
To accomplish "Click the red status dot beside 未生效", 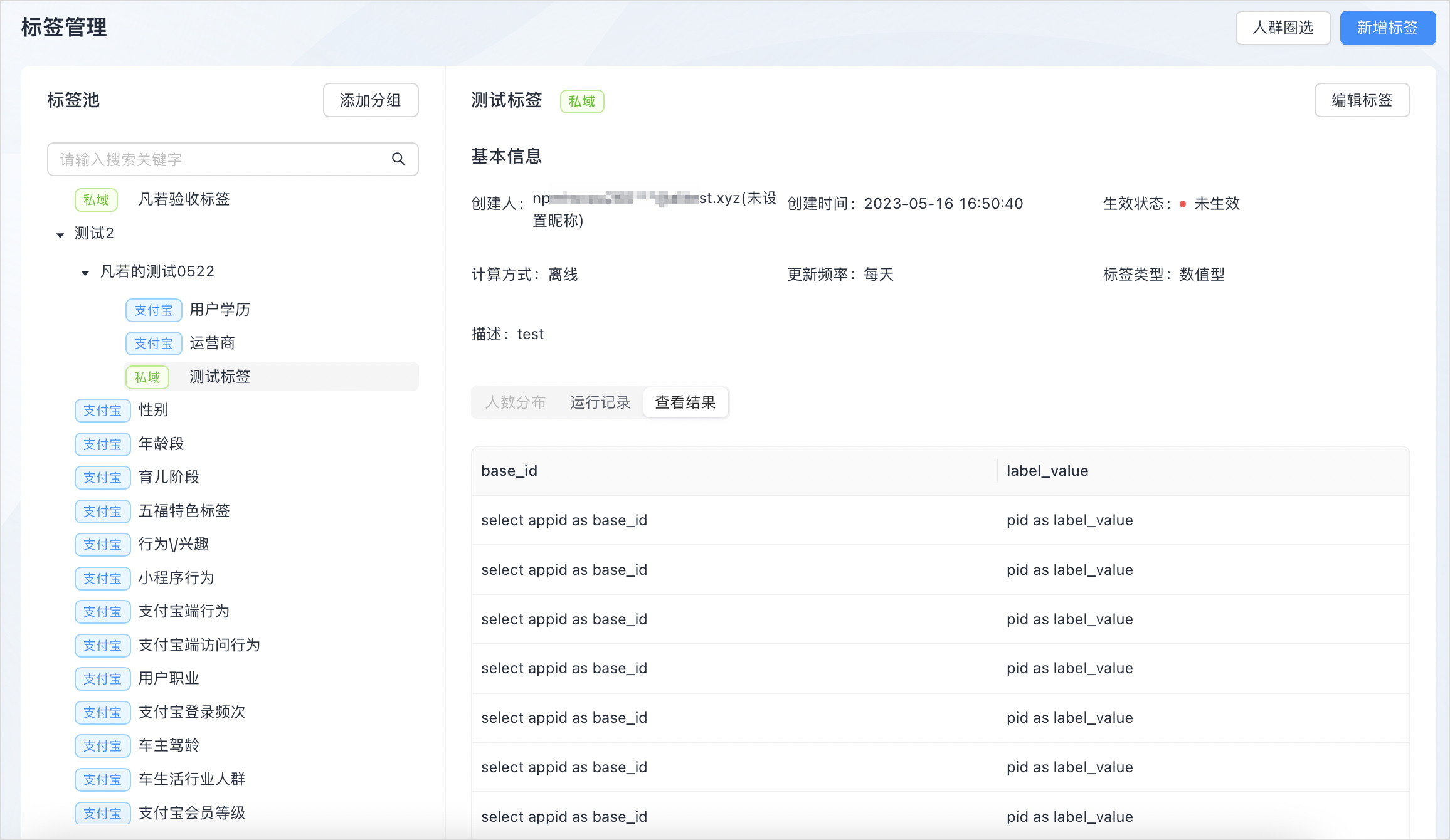I will click(x=1183, y=204).
